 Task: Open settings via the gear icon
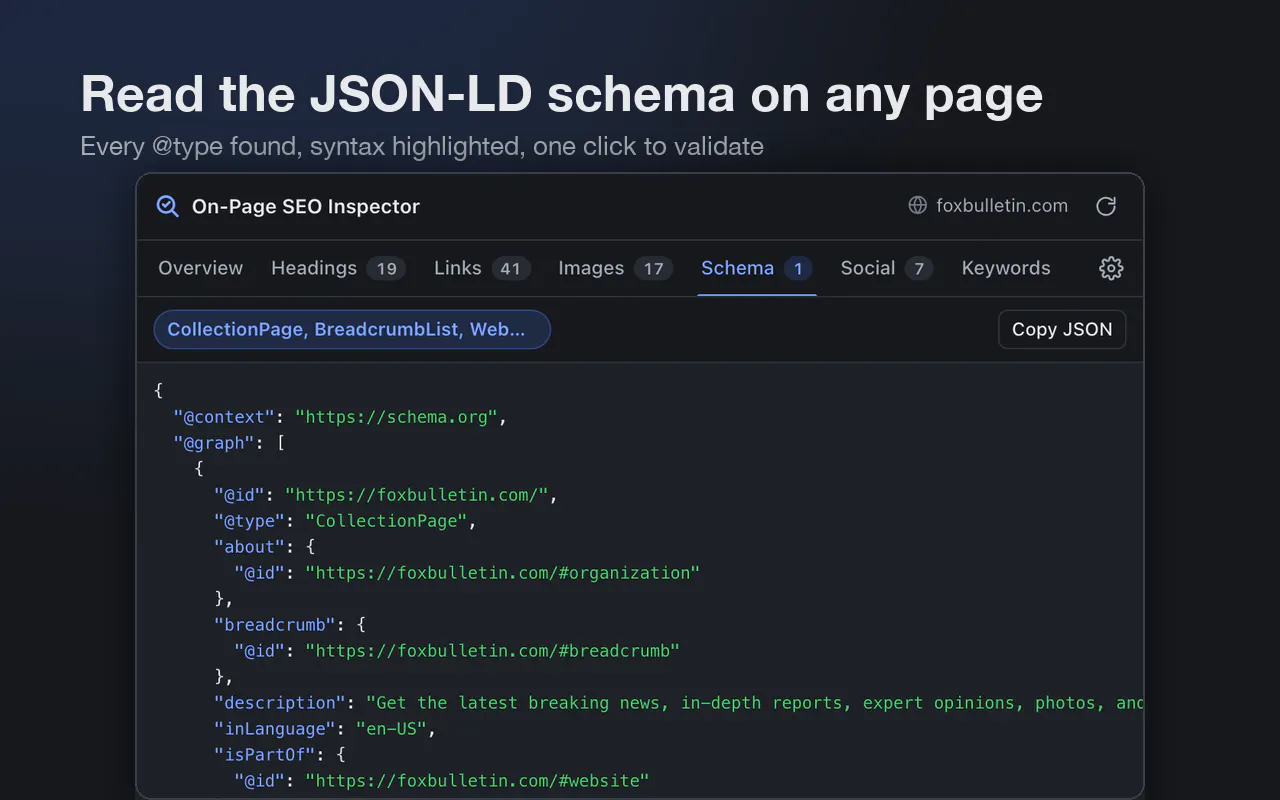[x=1111, y=268]
